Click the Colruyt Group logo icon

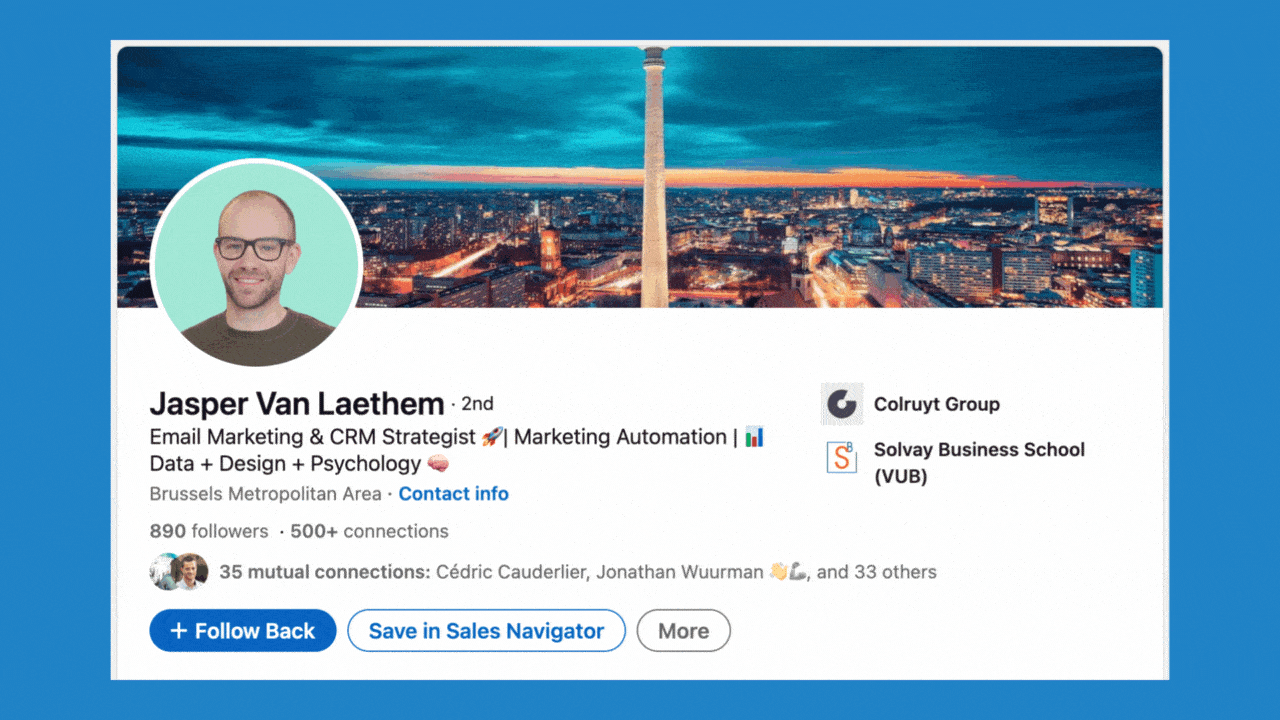pos(842,404)
